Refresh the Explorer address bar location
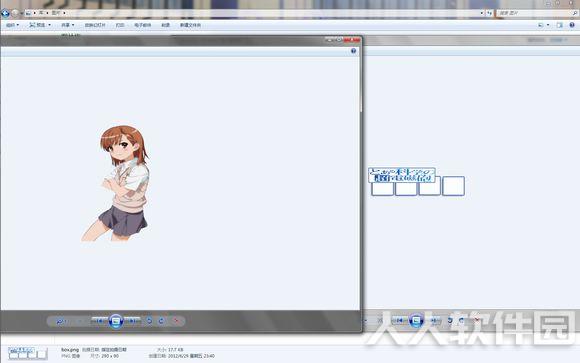 (x=489, y=13)
